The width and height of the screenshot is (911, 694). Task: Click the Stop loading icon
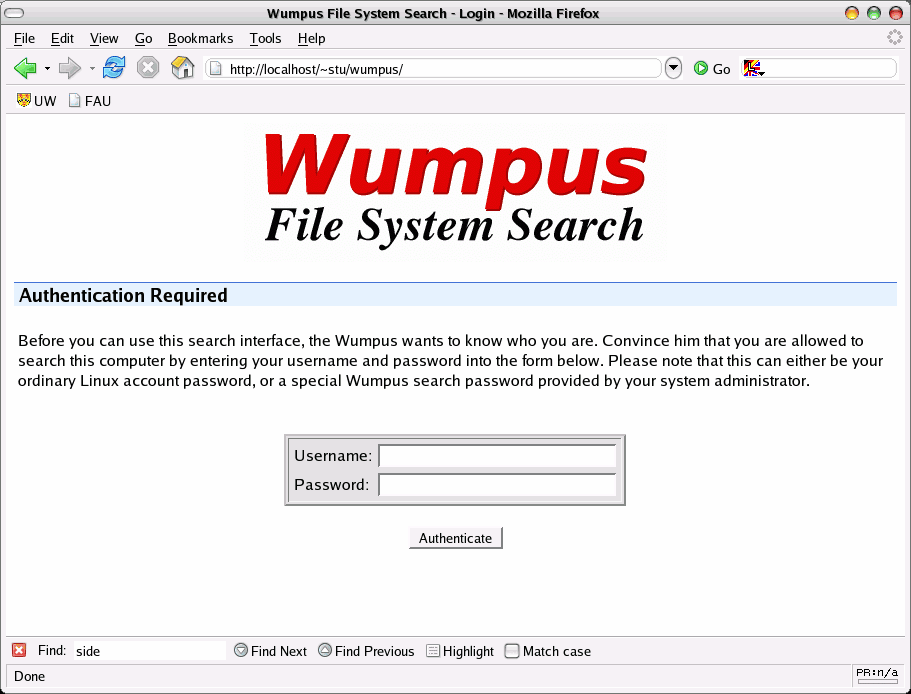148,69
